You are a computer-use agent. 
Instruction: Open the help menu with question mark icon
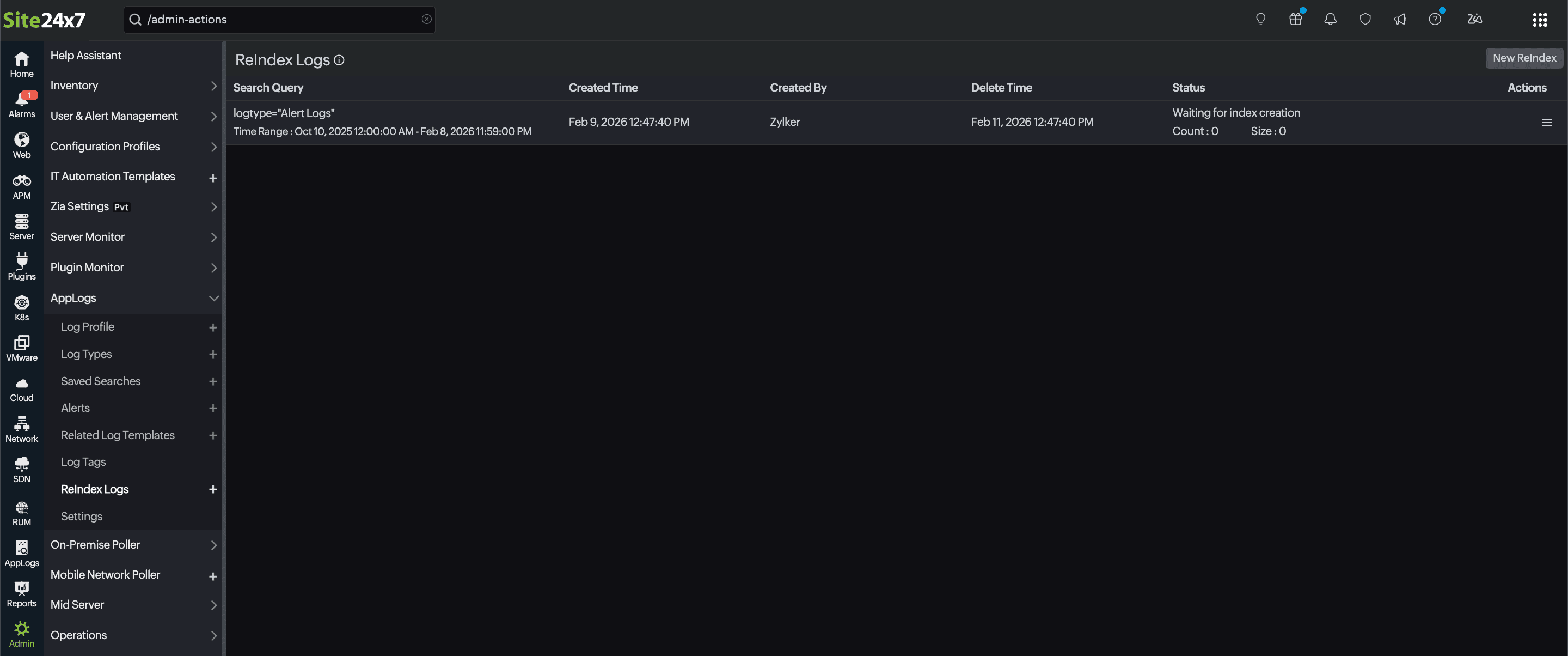tap(1436, 19)
